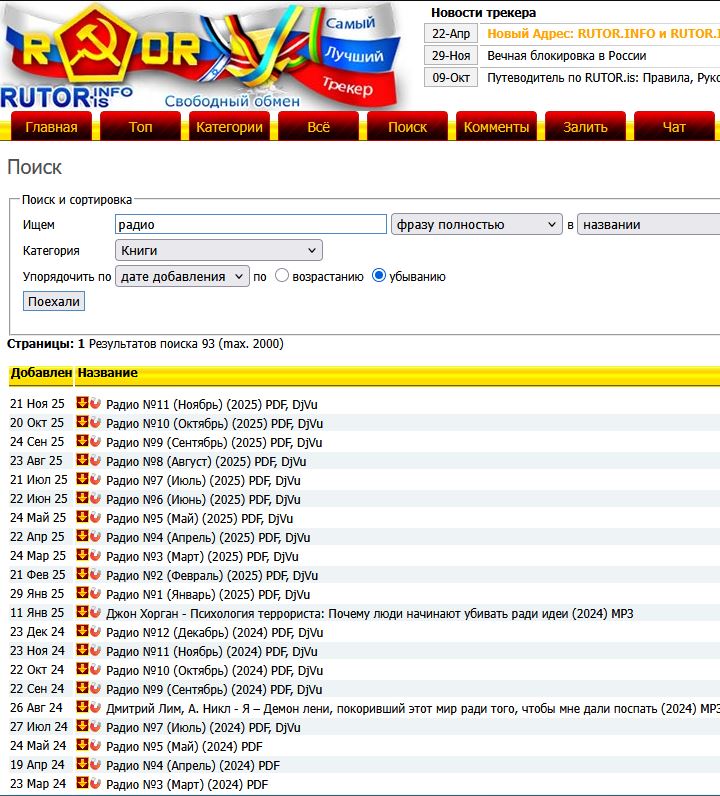720x796 pixels.
Task: Open the 'Вечная блокировка в России' news link
Action: click(566, 56)
